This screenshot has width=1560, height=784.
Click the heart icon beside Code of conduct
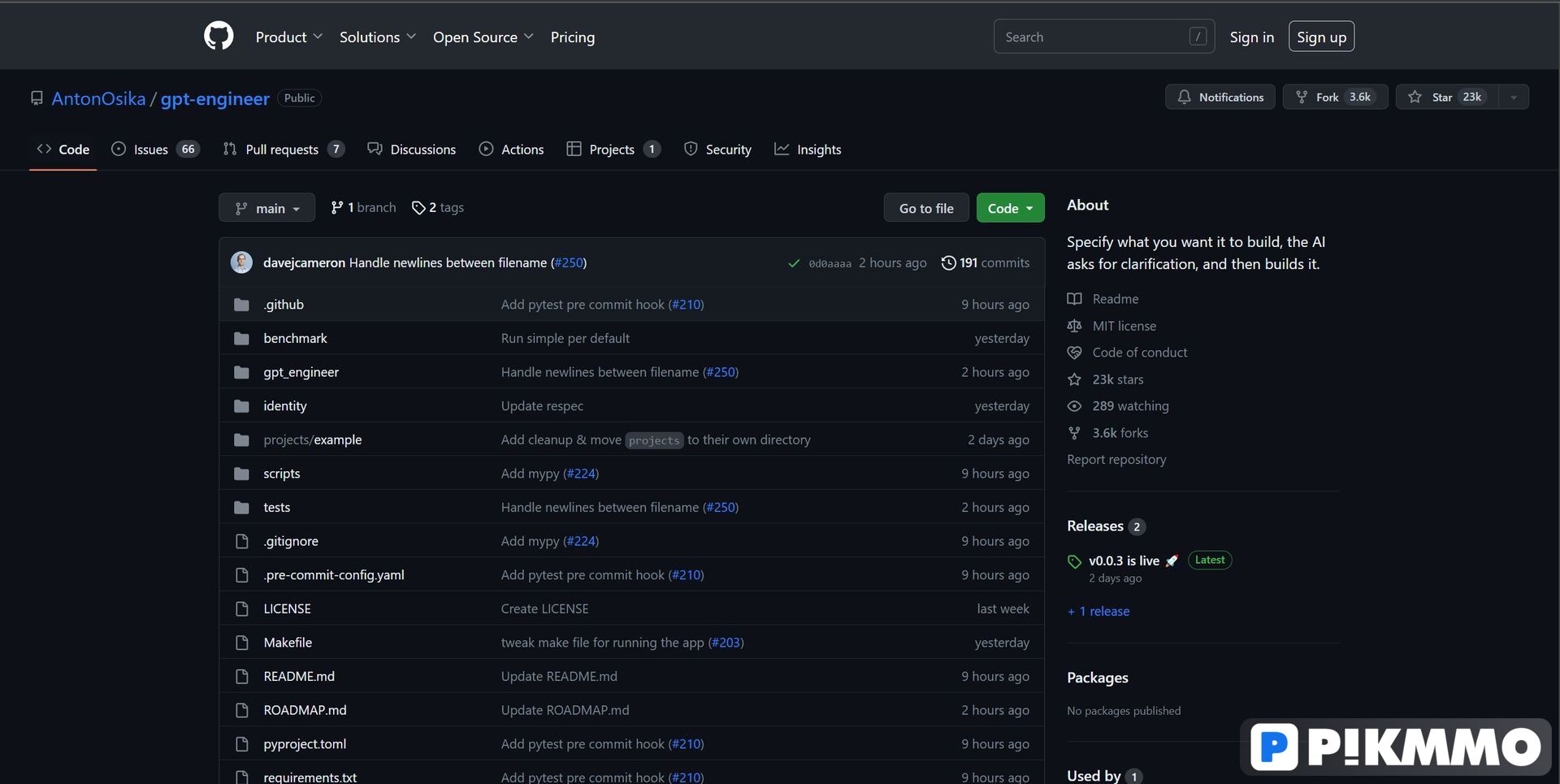(x=1074, y=353)
